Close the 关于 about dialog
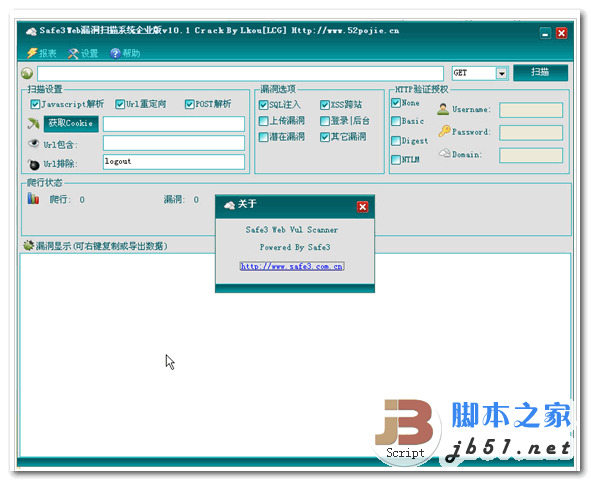This screenshot has width=591, height=482. [363, 207]
